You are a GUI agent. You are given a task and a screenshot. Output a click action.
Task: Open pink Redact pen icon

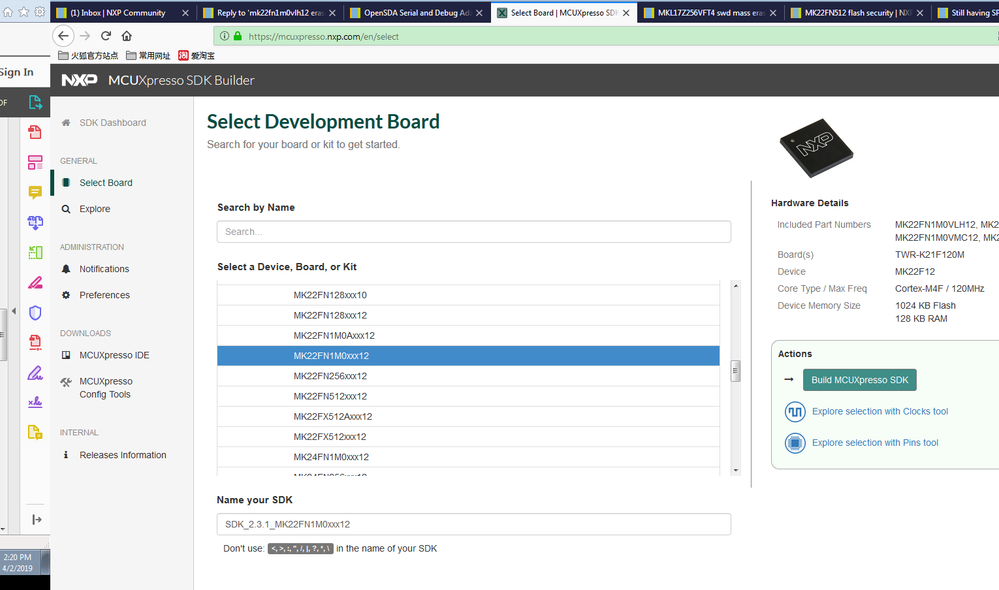click(35, 282)
